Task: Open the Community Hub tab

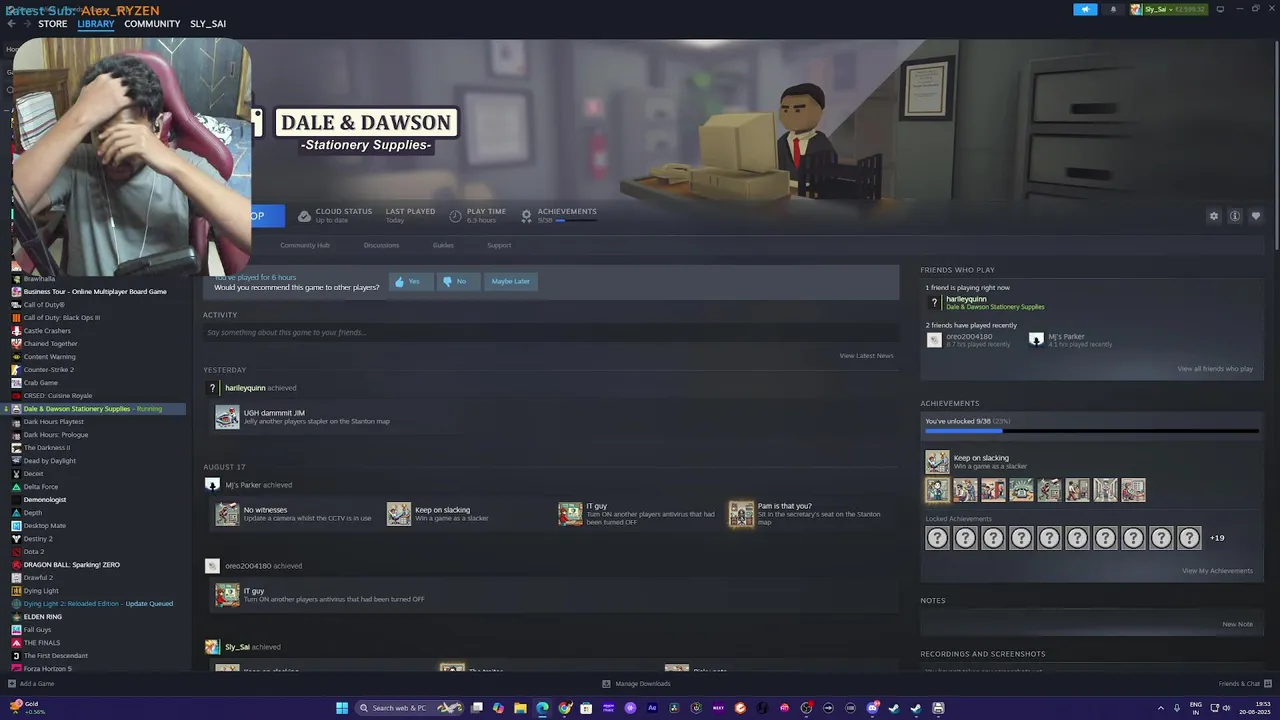Action: tap(305, 245)
